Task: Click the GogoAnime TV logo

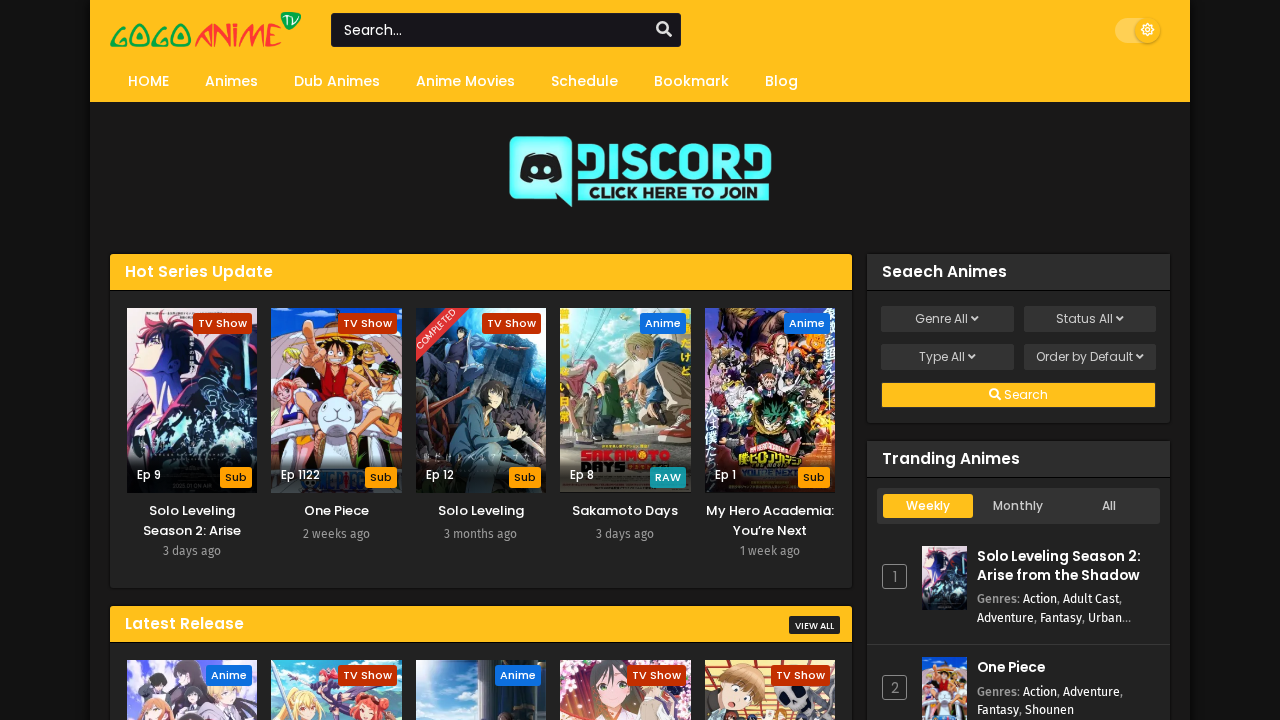Action: click(205, 30)
